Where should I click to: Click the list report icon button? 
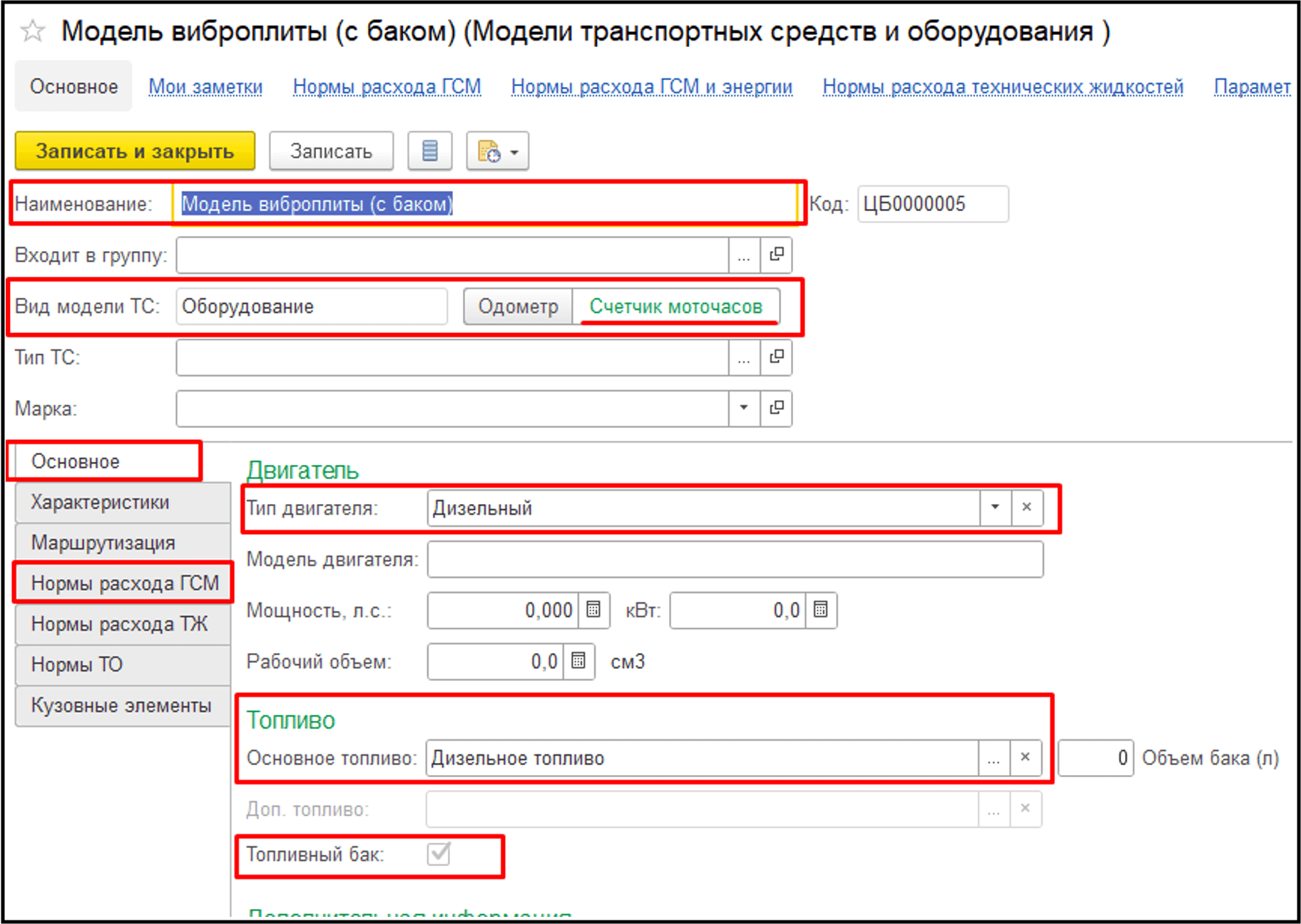click(x=429, y=151)
